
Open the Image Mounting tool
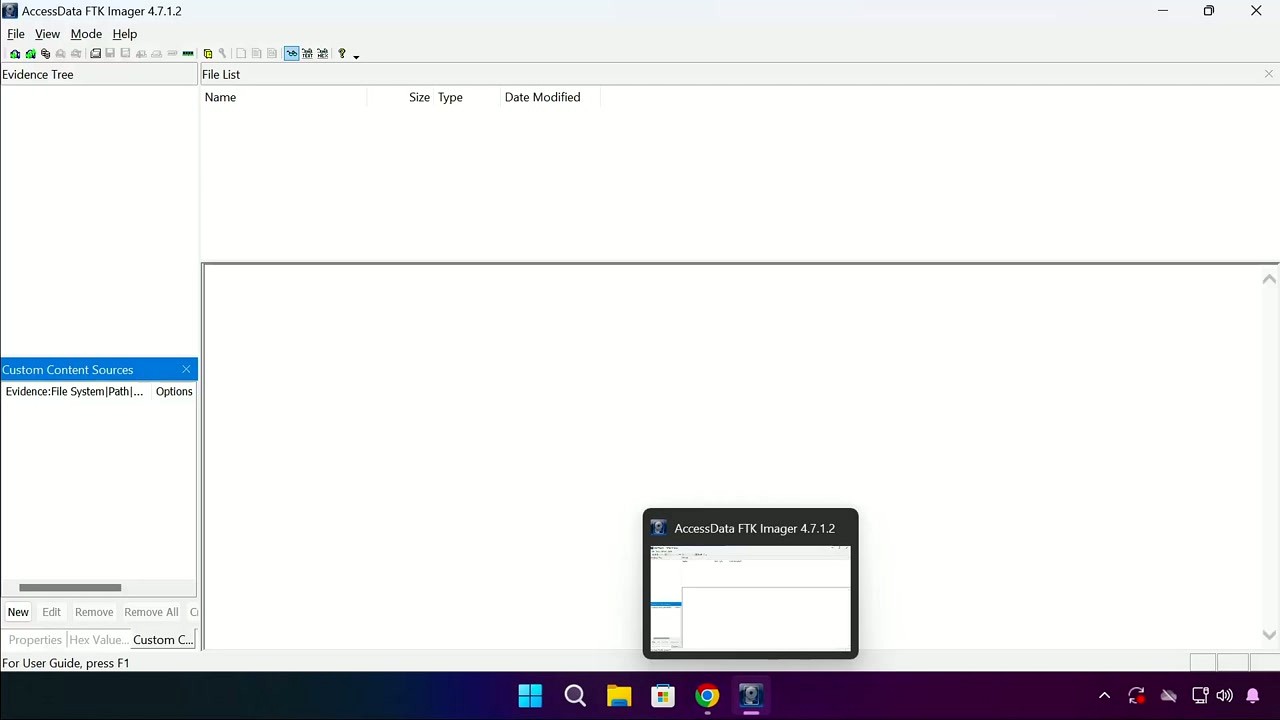point(45,53)
